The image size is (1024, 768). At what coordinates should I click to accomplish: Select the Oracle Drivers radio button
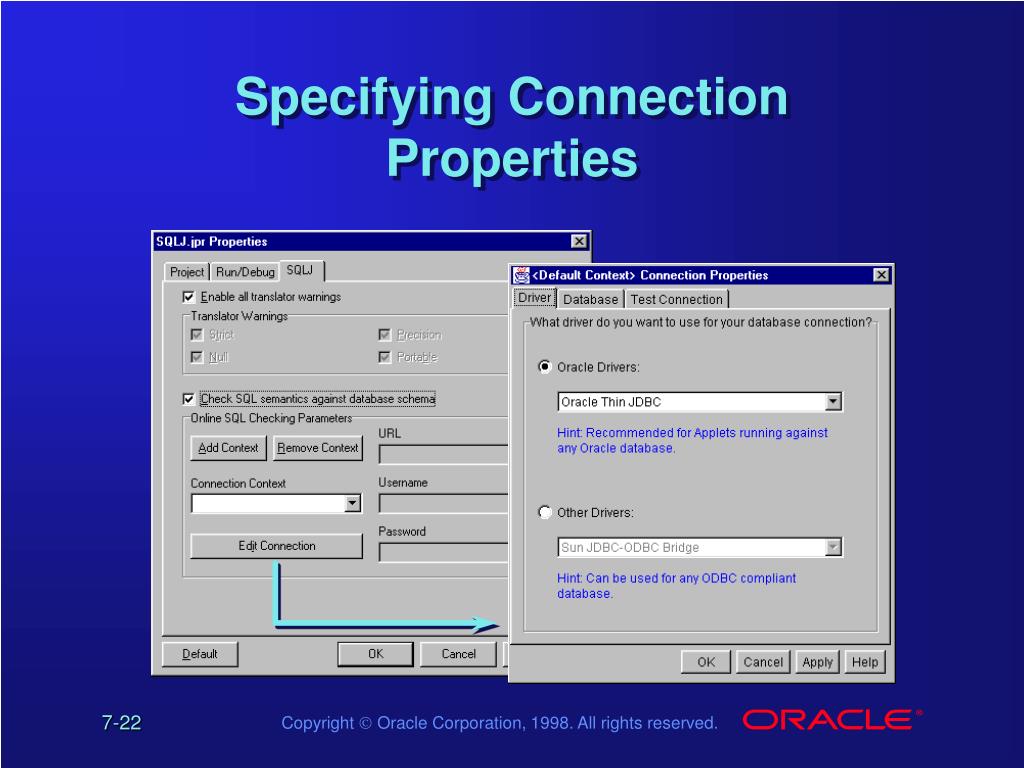[545, 367]
